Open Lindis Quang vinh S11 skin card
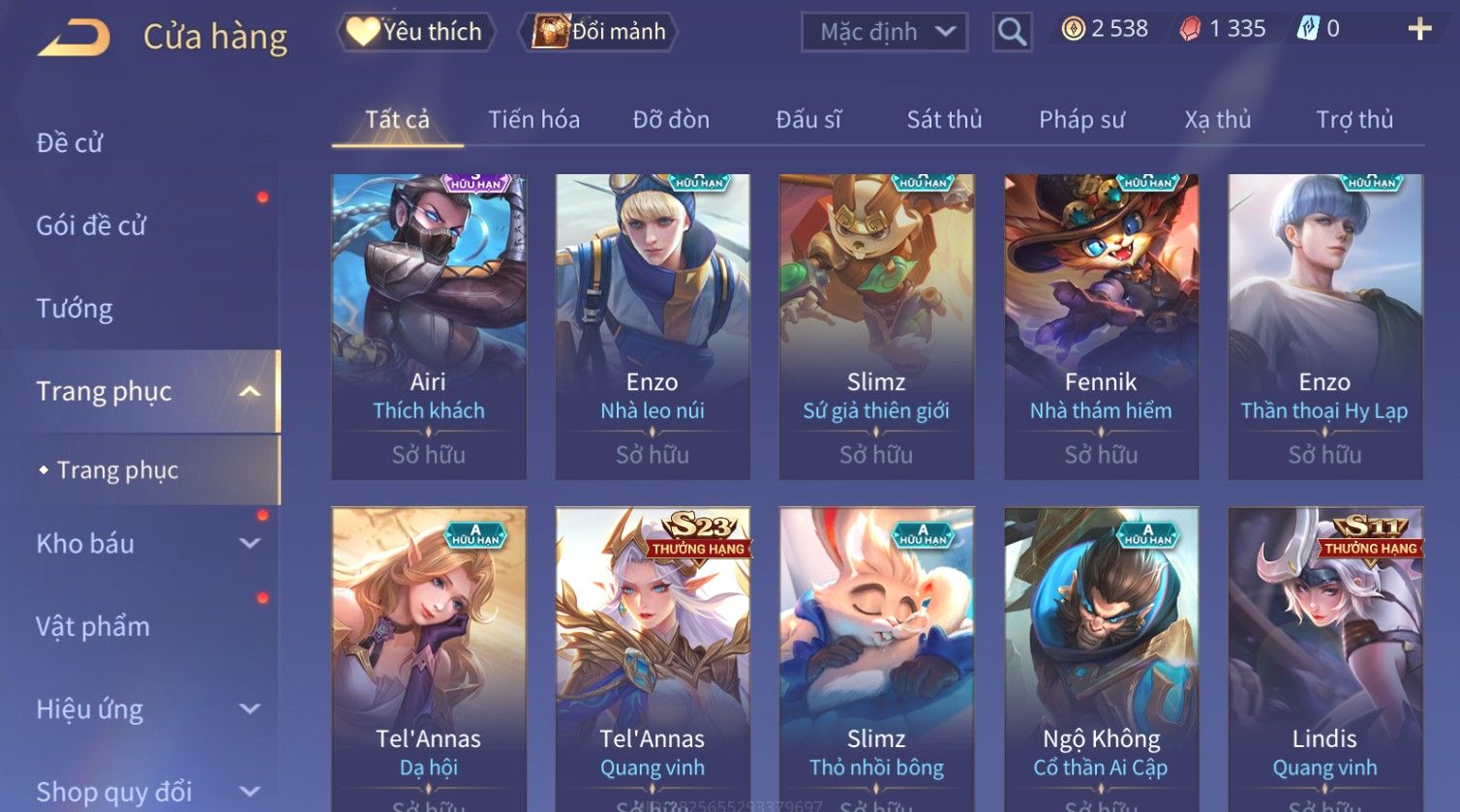 click(x=1325, y=658)
